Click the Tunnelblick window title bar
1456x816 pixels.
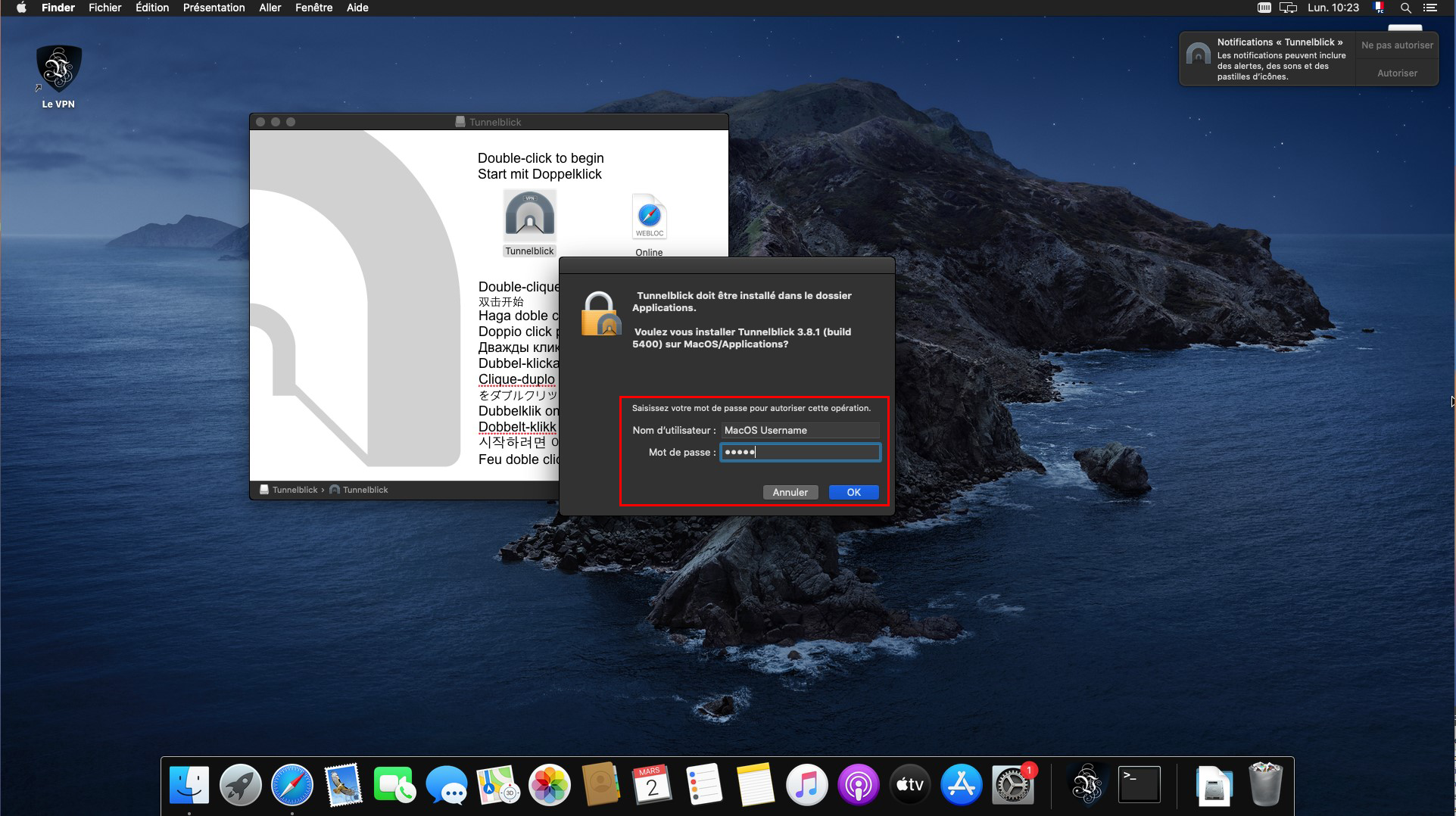click(x=489, y=122)
